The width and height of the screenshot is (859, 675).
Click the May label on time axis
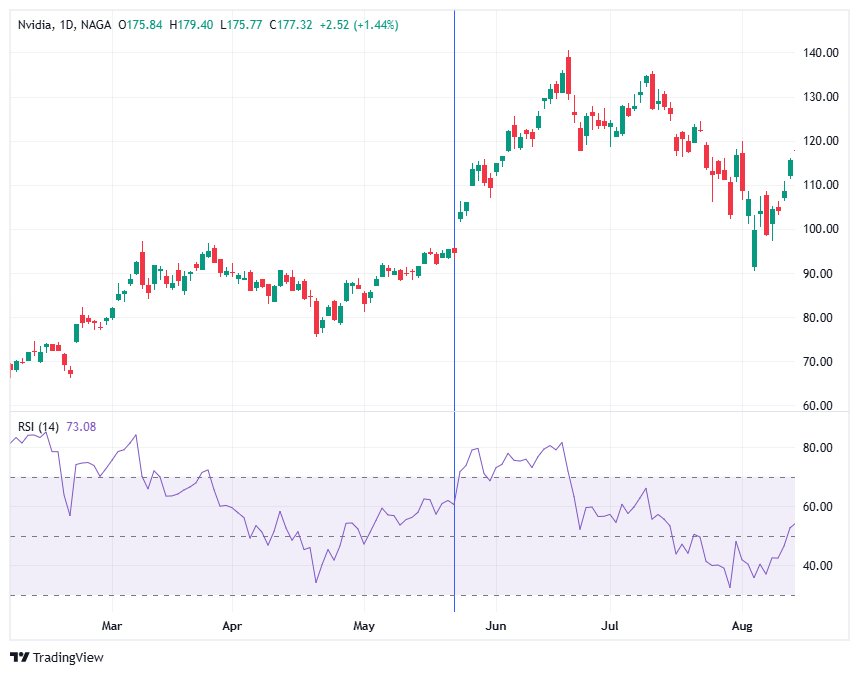[364, 625]
